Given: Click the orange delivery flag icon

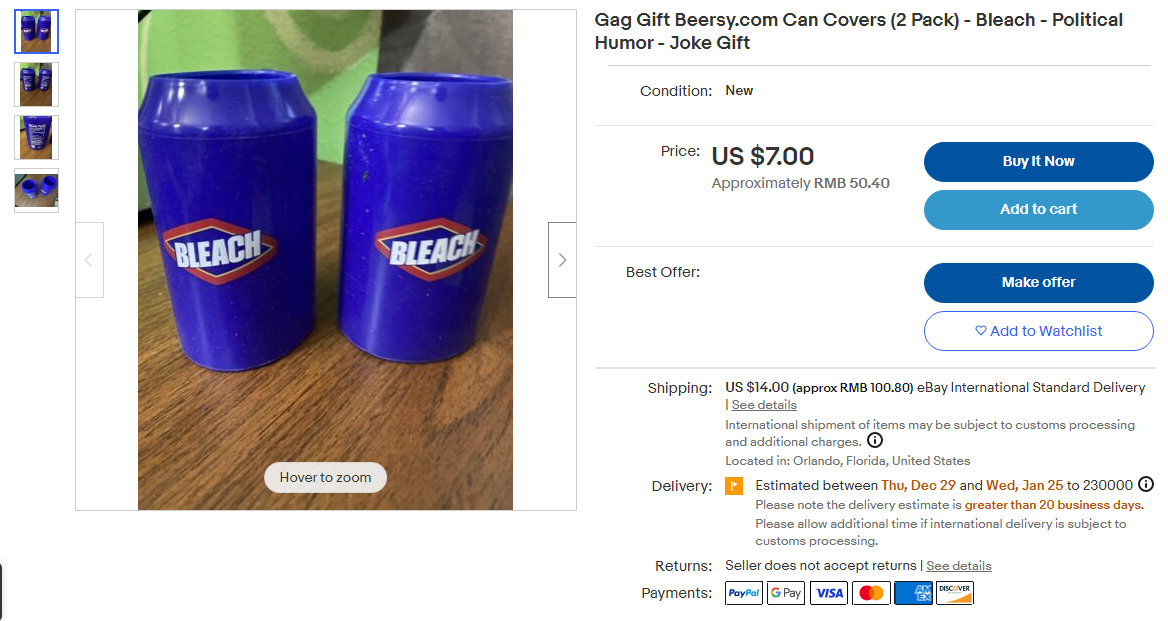Looking at the screenshot, I should (x=734, y=486).
